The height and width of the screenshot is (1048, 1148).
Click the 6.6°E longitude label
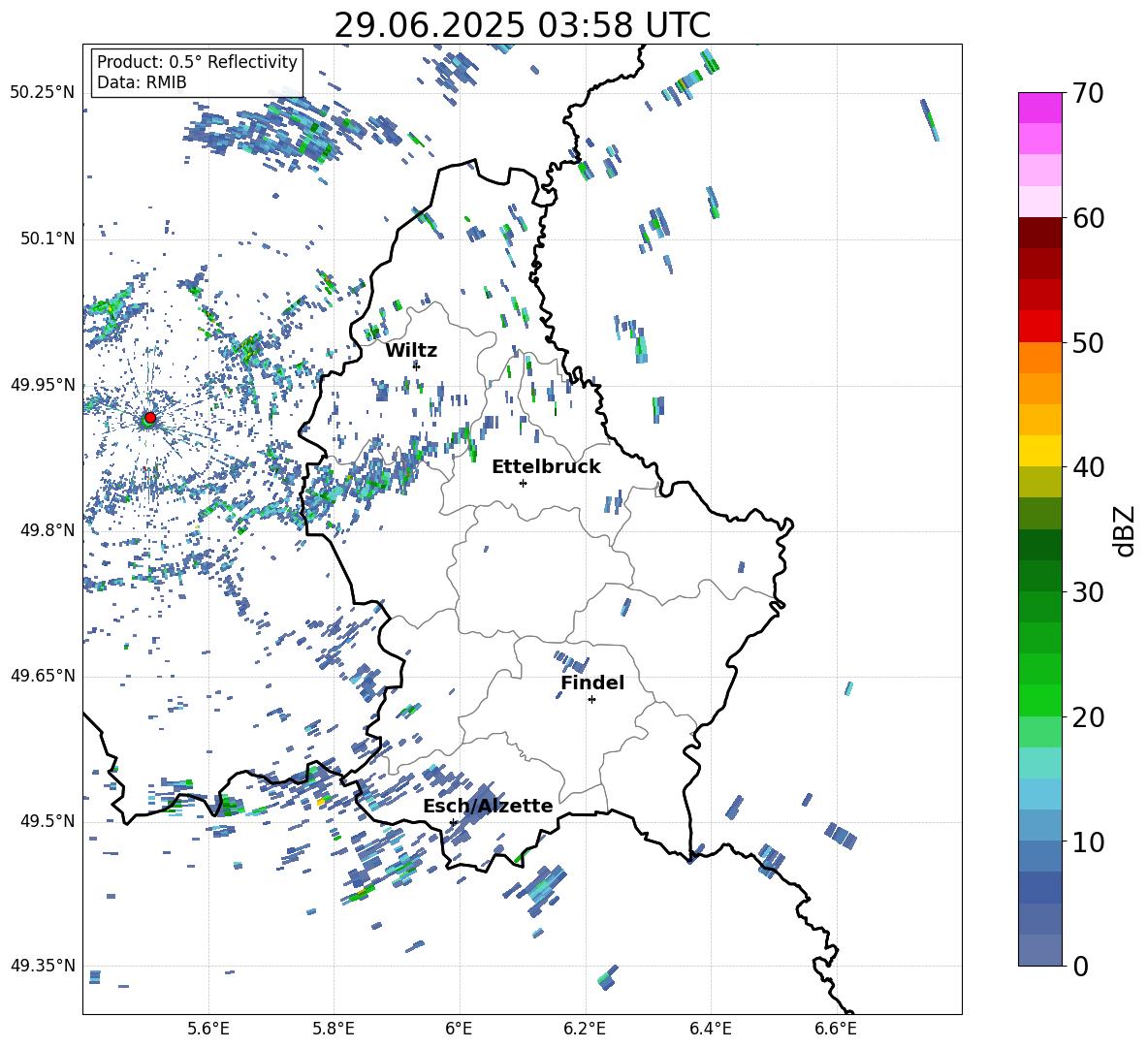click(836, 1029)
